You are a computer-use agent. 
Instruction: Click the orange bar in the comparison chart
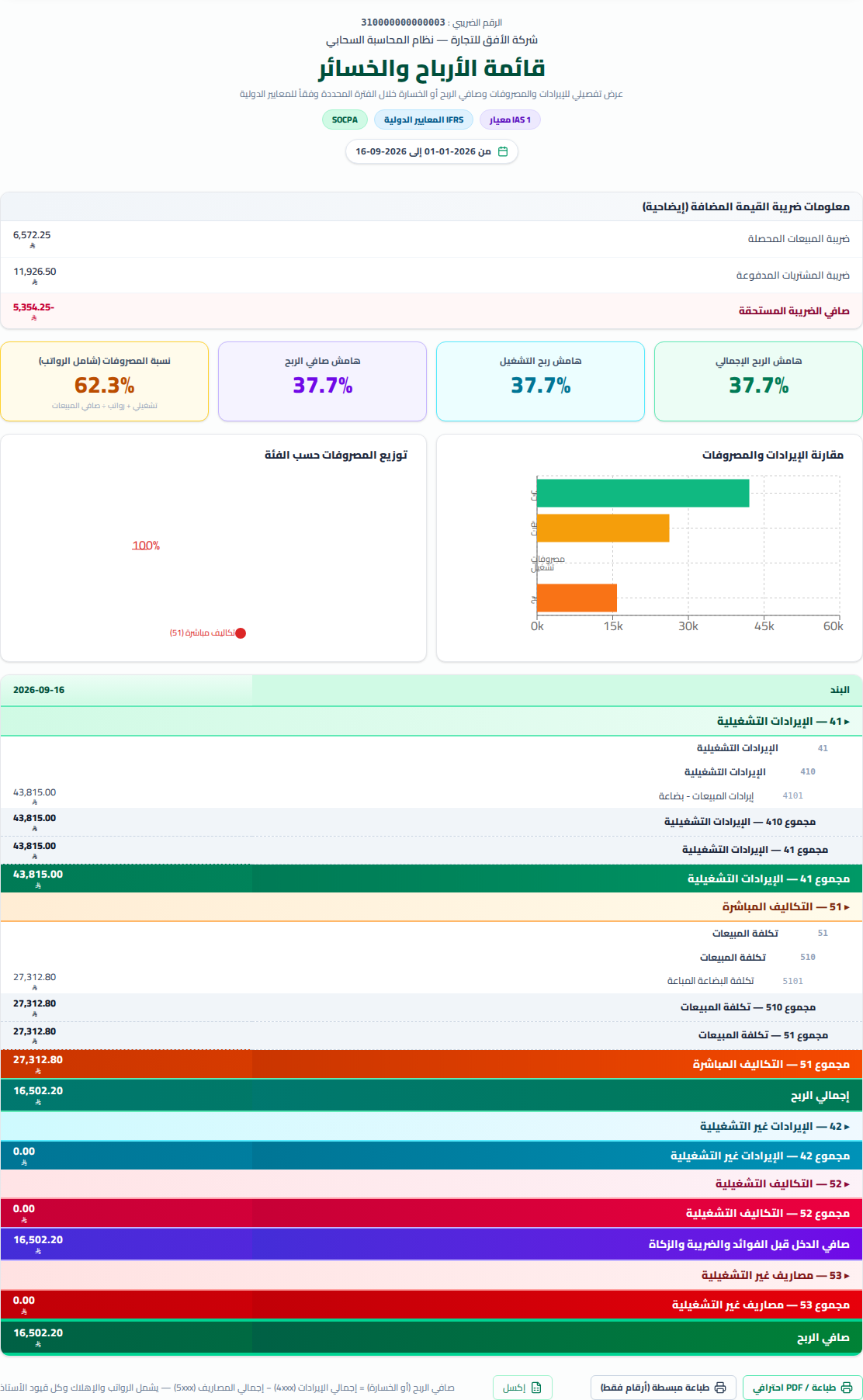pos(577,598)
